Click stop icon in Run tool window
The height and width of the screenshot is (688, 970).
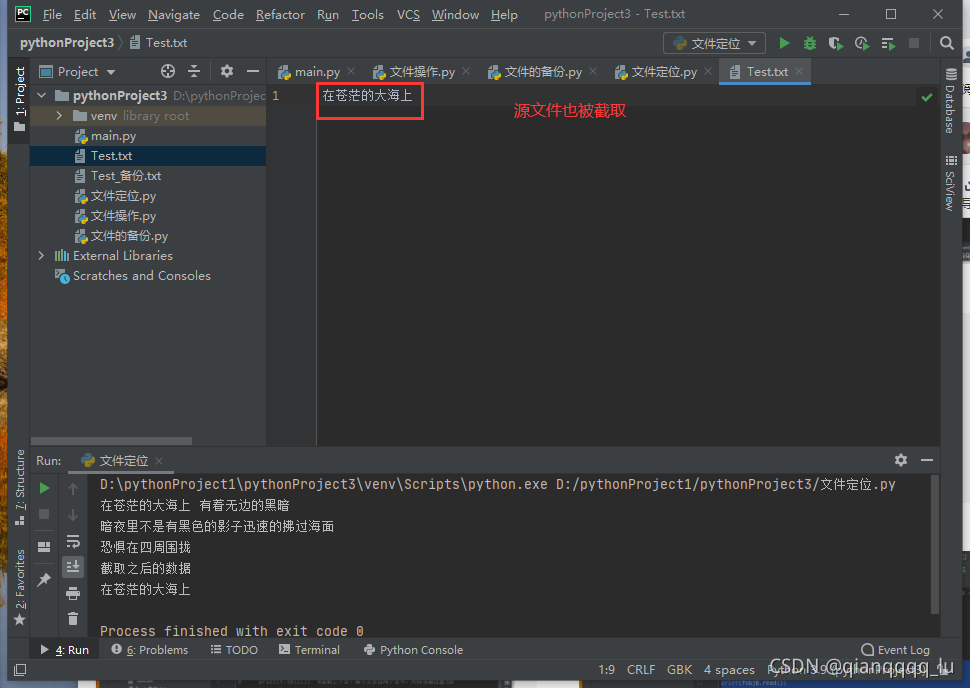[x=45, y=514]
